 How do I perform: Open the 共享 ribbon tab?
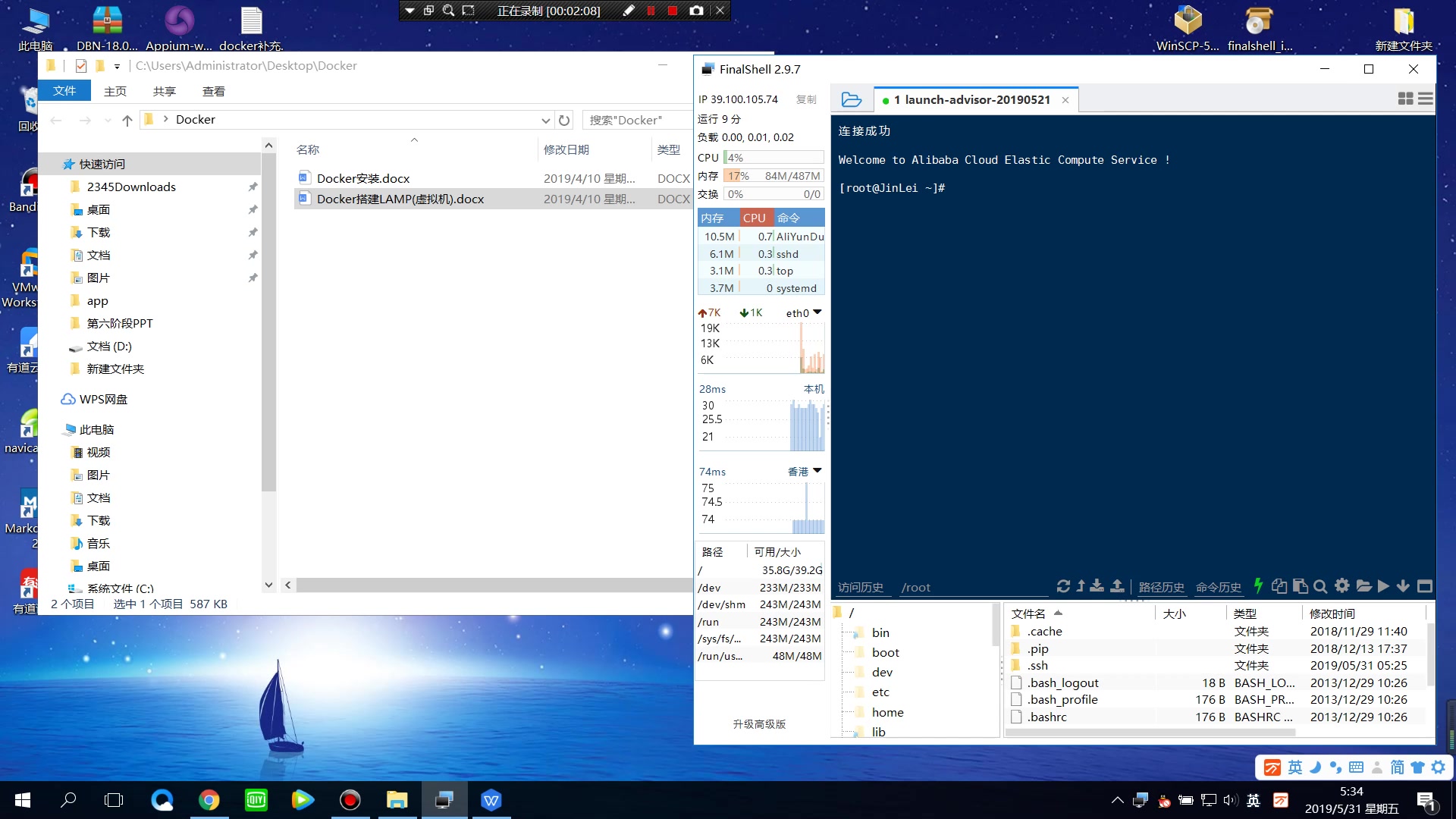165,91
